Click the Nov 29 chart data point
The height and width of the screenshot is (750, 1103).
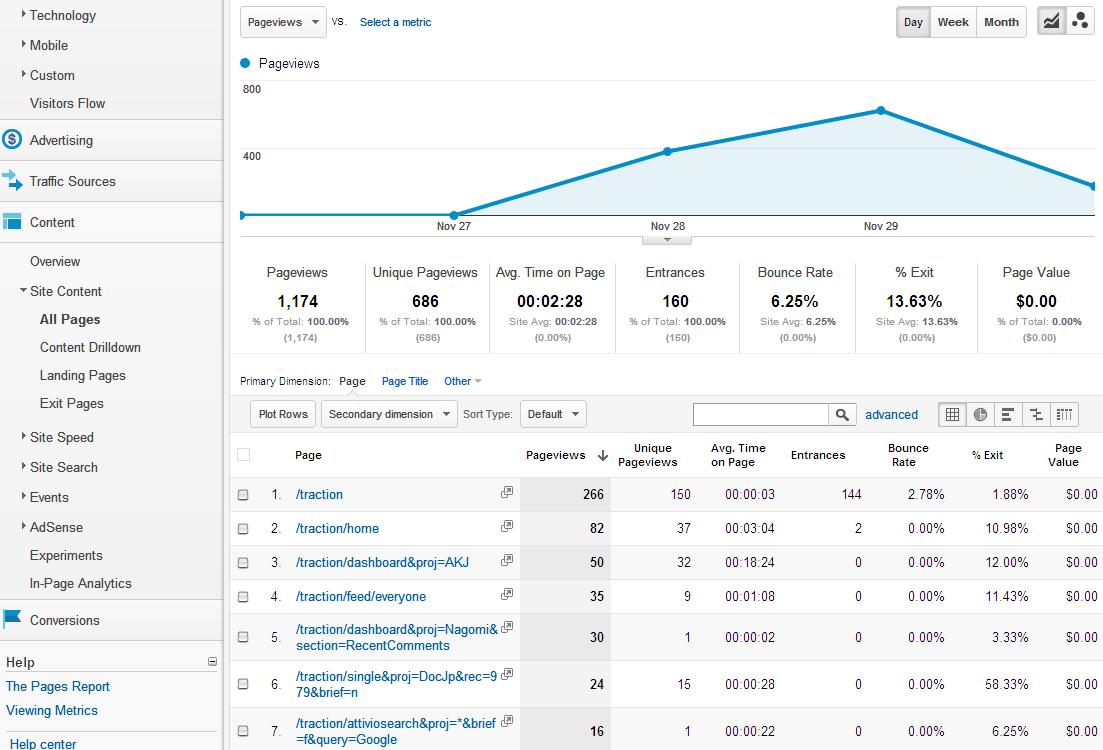pos(881,110)
